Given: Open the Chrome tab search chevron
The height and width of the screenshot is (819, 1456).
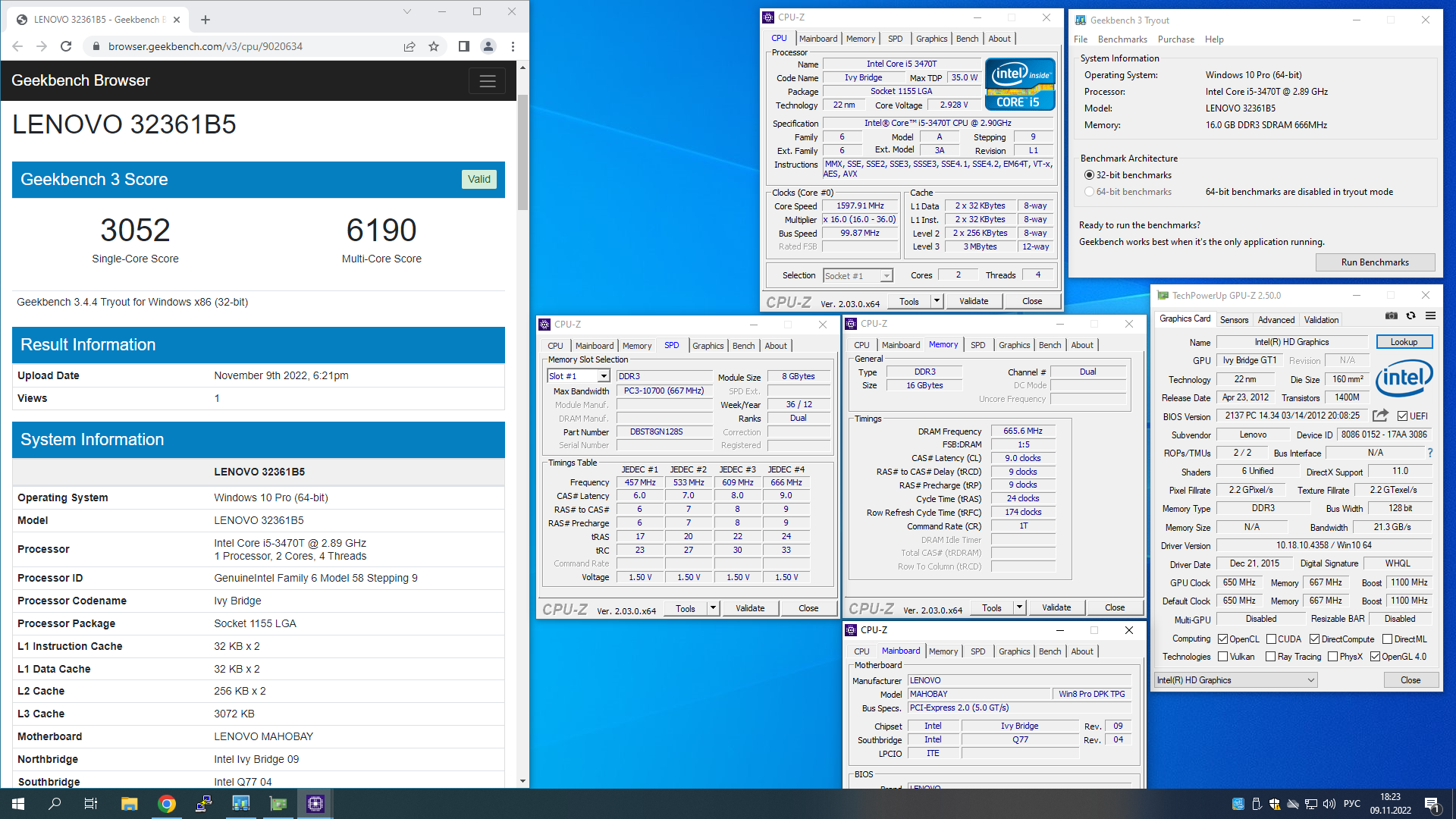Looking at the screenshot, I should (406, 11).
